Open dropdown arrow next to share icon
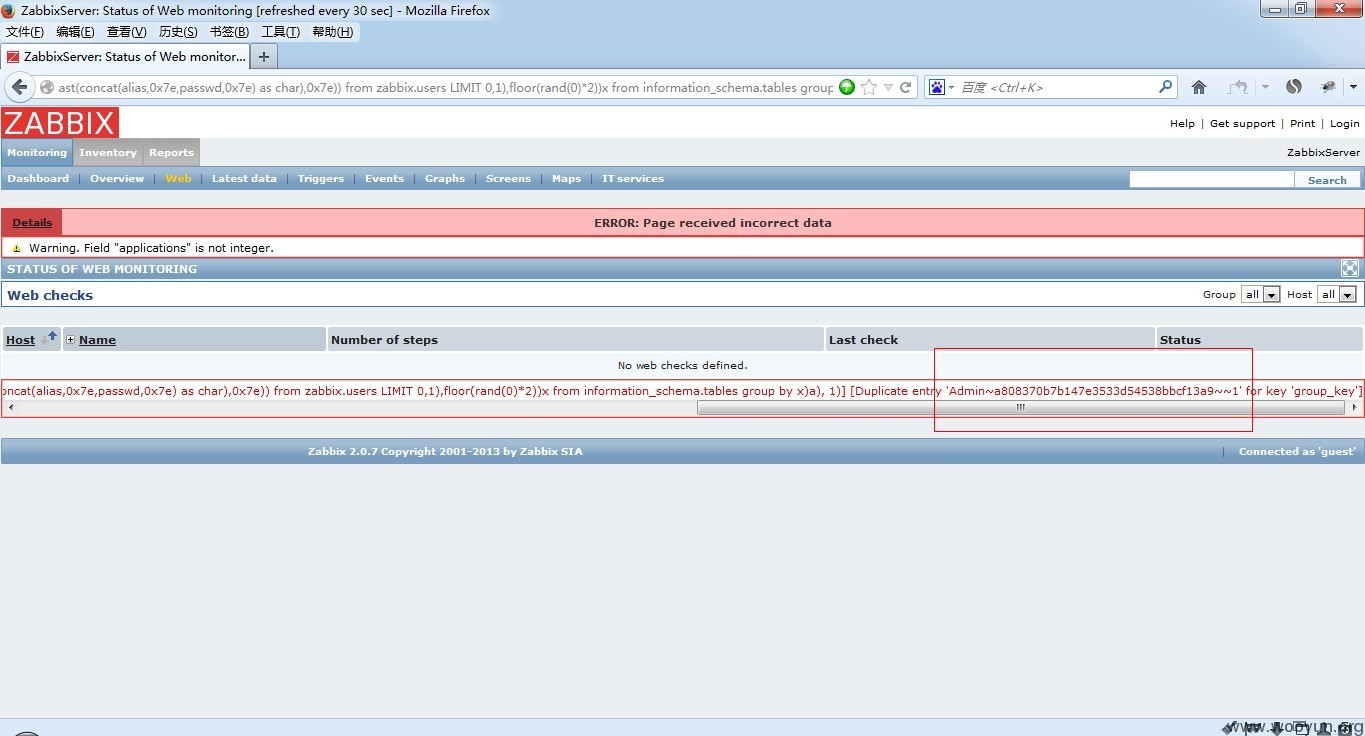 [x=1265, y=87]
